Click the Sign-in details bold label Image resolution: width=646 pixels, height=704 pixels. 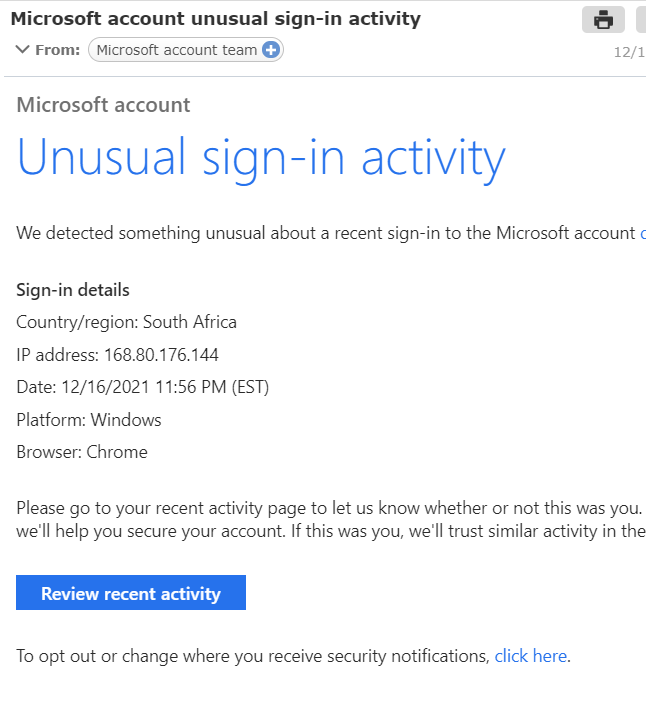(72, 290)
